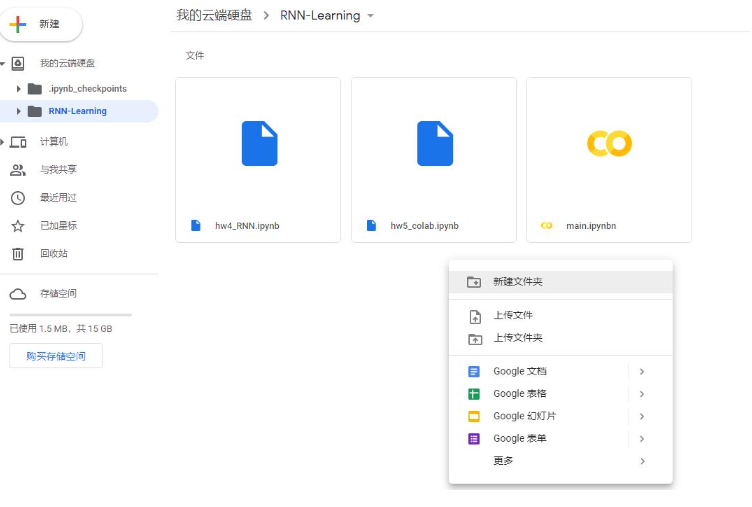This screenshot has height=507, width=752.
Task: Click the .ipynb_checkpoints folder icon
Action: [x=35, y=89]
